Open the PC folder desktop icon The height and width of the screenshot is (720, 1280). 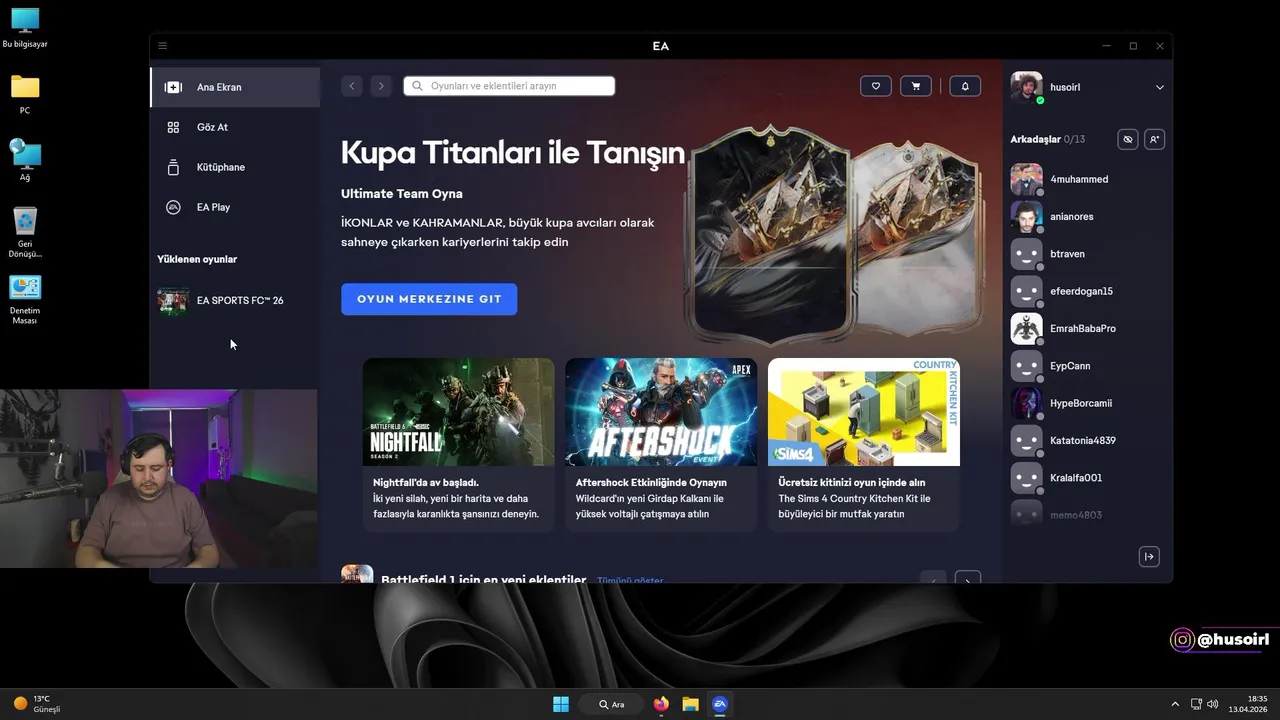(x=25, y=94)
